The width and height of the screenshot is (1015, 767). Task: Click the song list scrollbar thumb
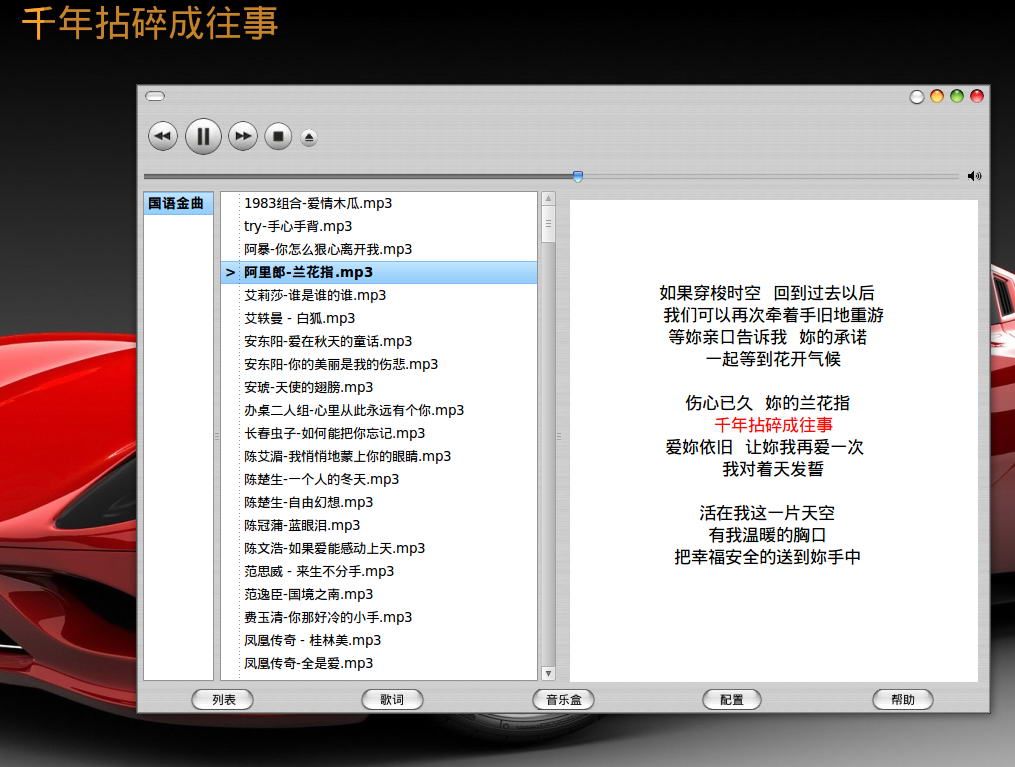[x=548, y=224]
